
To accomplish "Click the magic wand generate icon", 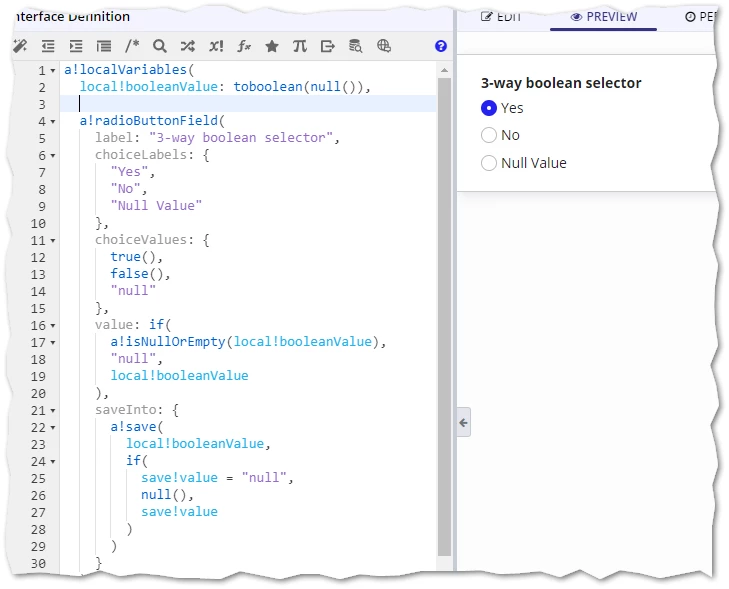I will 20,46.
